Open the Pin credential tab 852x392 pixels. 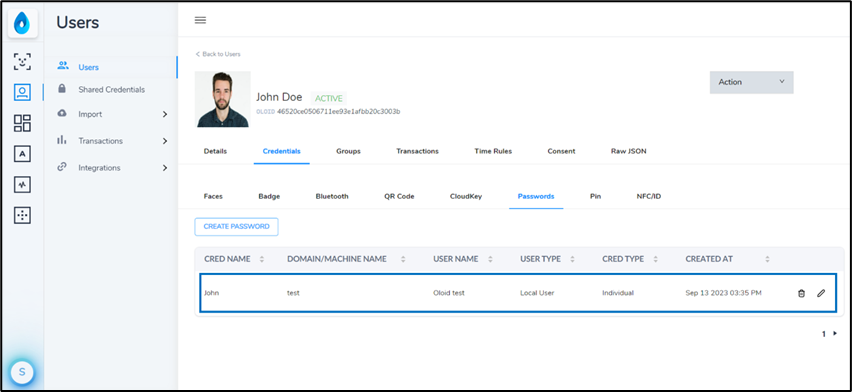pyautogui.click(x=596, y=196)
